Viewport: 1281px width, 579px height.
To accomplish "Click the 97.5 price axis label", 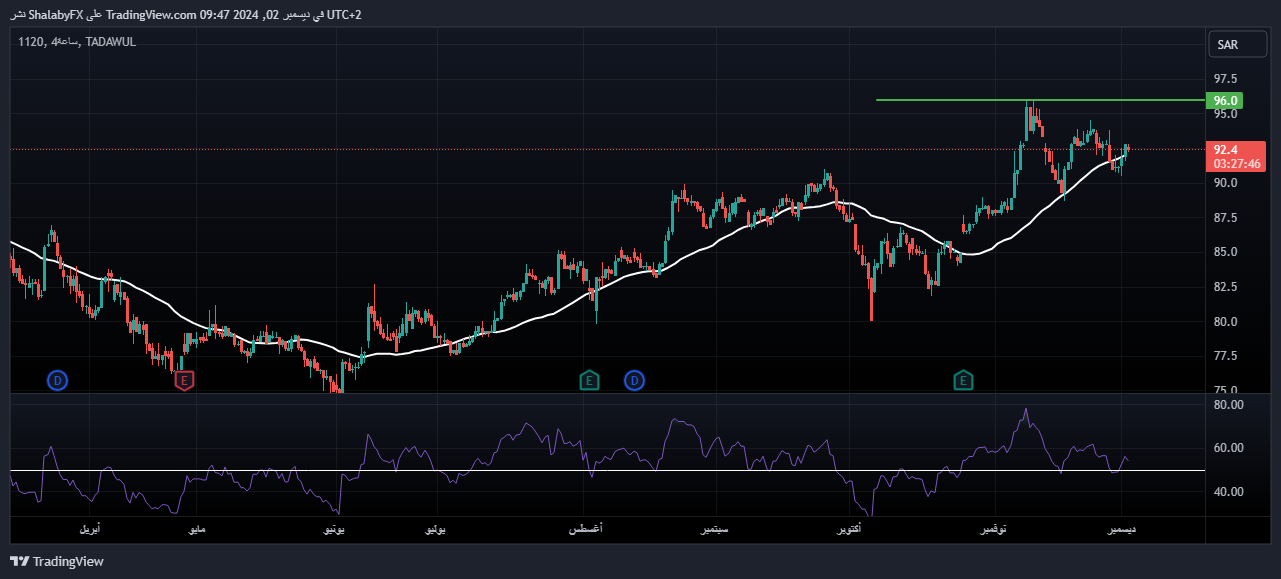I will (x=1225, y=79).
